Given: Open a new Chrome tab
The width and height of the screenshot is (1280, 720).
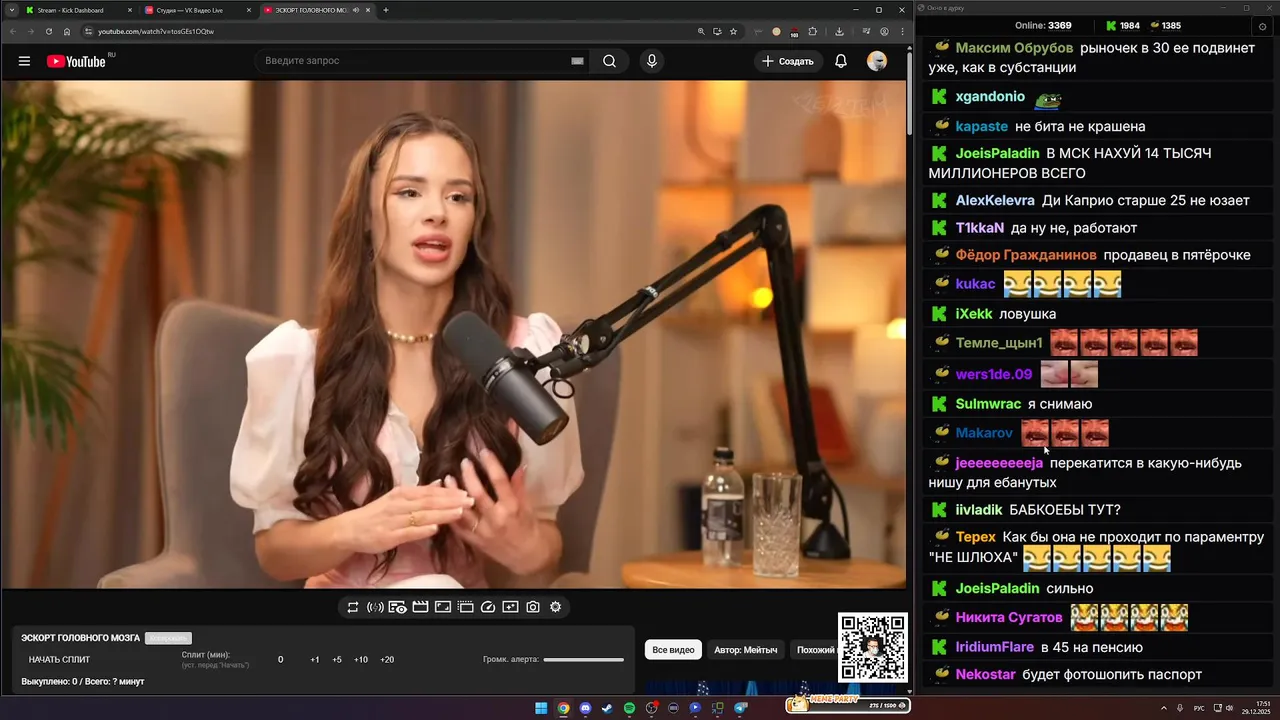Looking at the screenshot, I should (386, 10).
